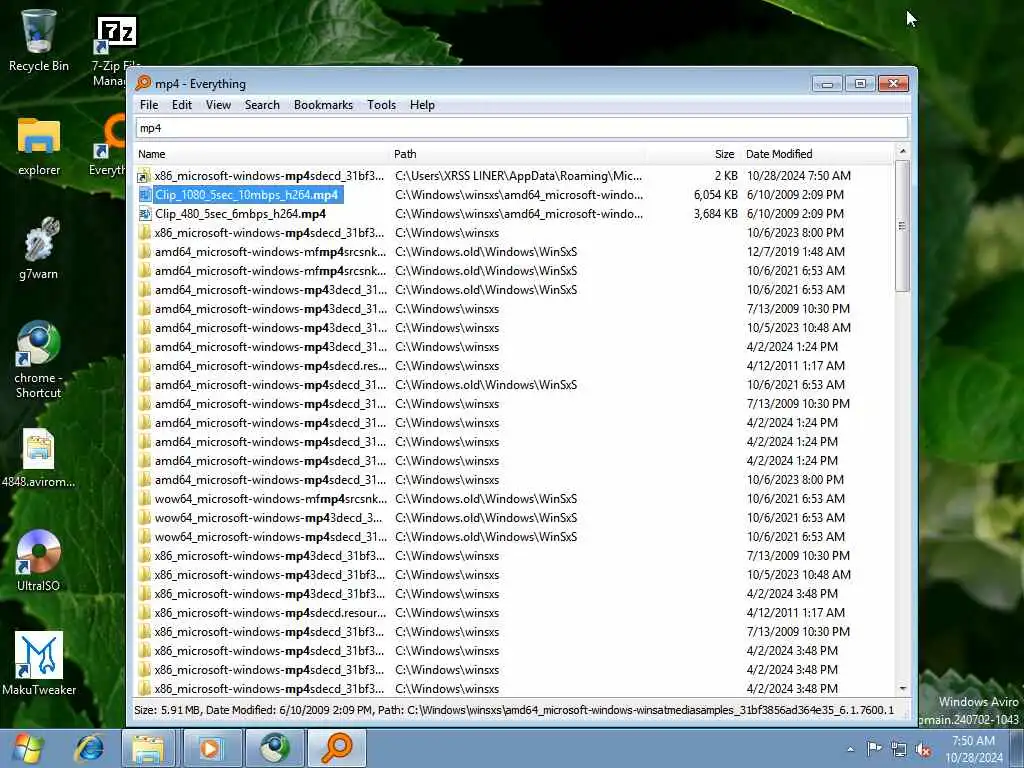Screen dimensions: 1024x768
Task: Click the results scrollbar up arrow
Action: [902, 152]
